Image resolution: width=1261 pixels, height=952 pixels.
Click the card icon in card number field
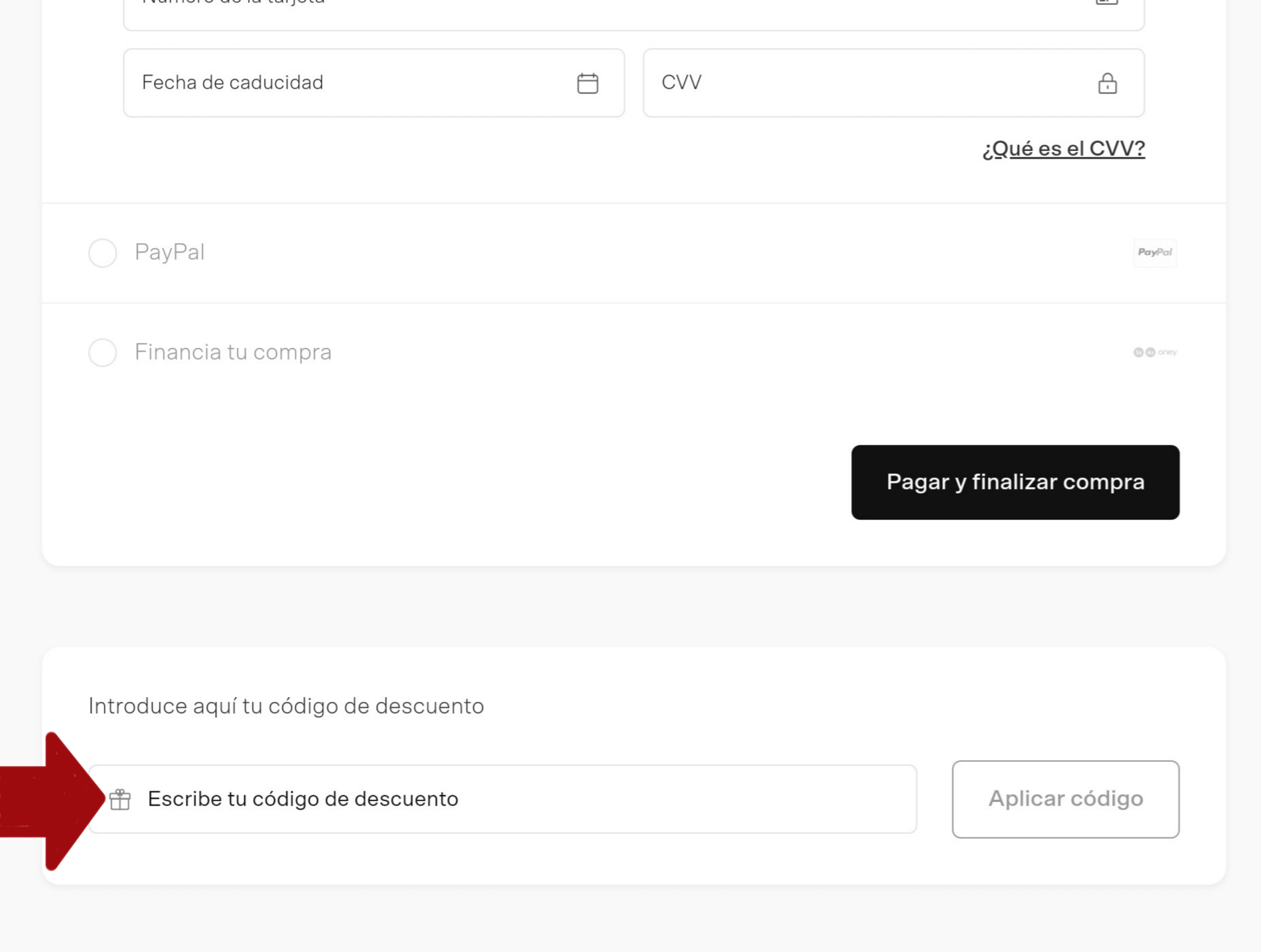(x=1106, y=2)
